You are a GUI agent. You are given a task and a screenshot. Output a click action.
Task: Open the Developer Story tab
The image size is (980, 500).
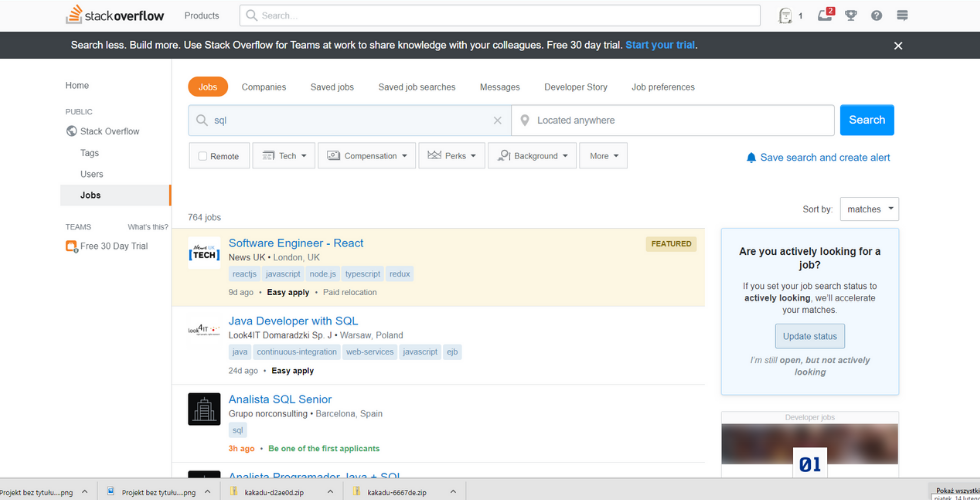click(x=576, y=87)
